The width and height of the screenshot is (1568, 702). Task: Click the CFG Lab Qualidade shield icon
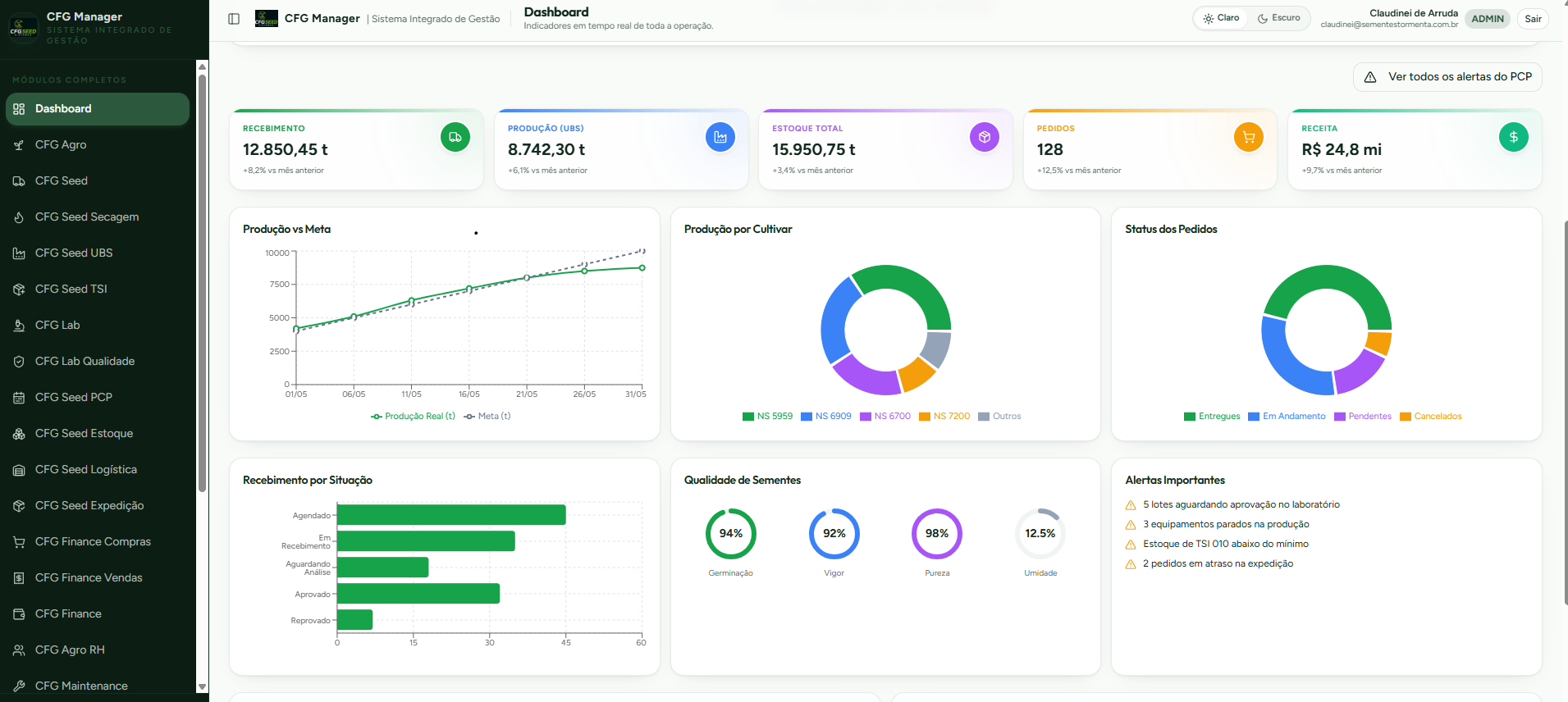tap(19, 362)
